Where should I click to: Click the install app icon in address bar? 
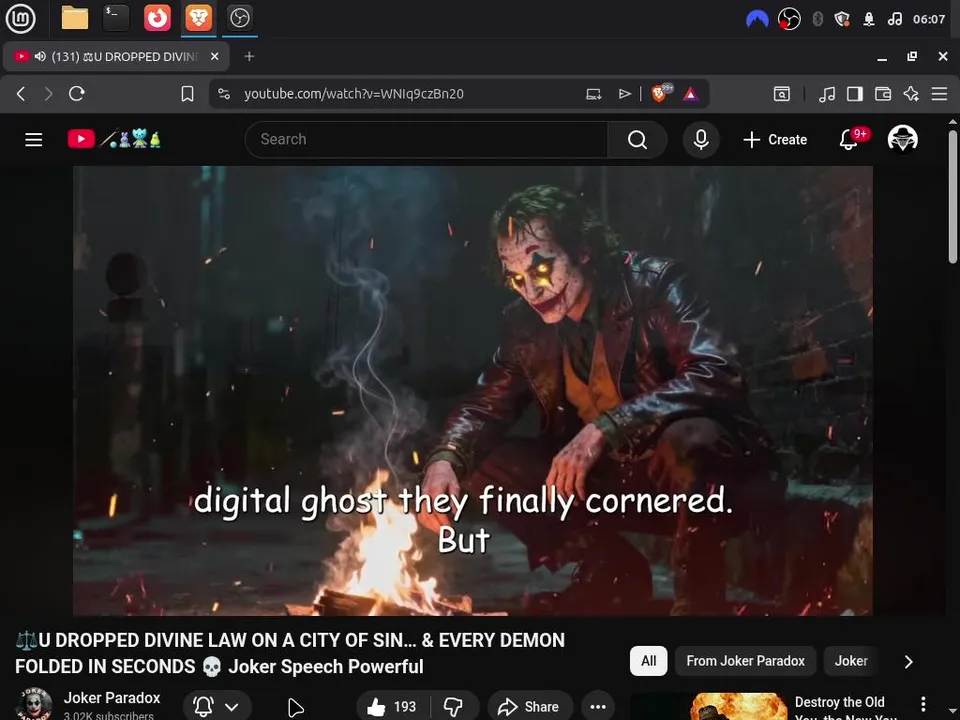point(593,94)
